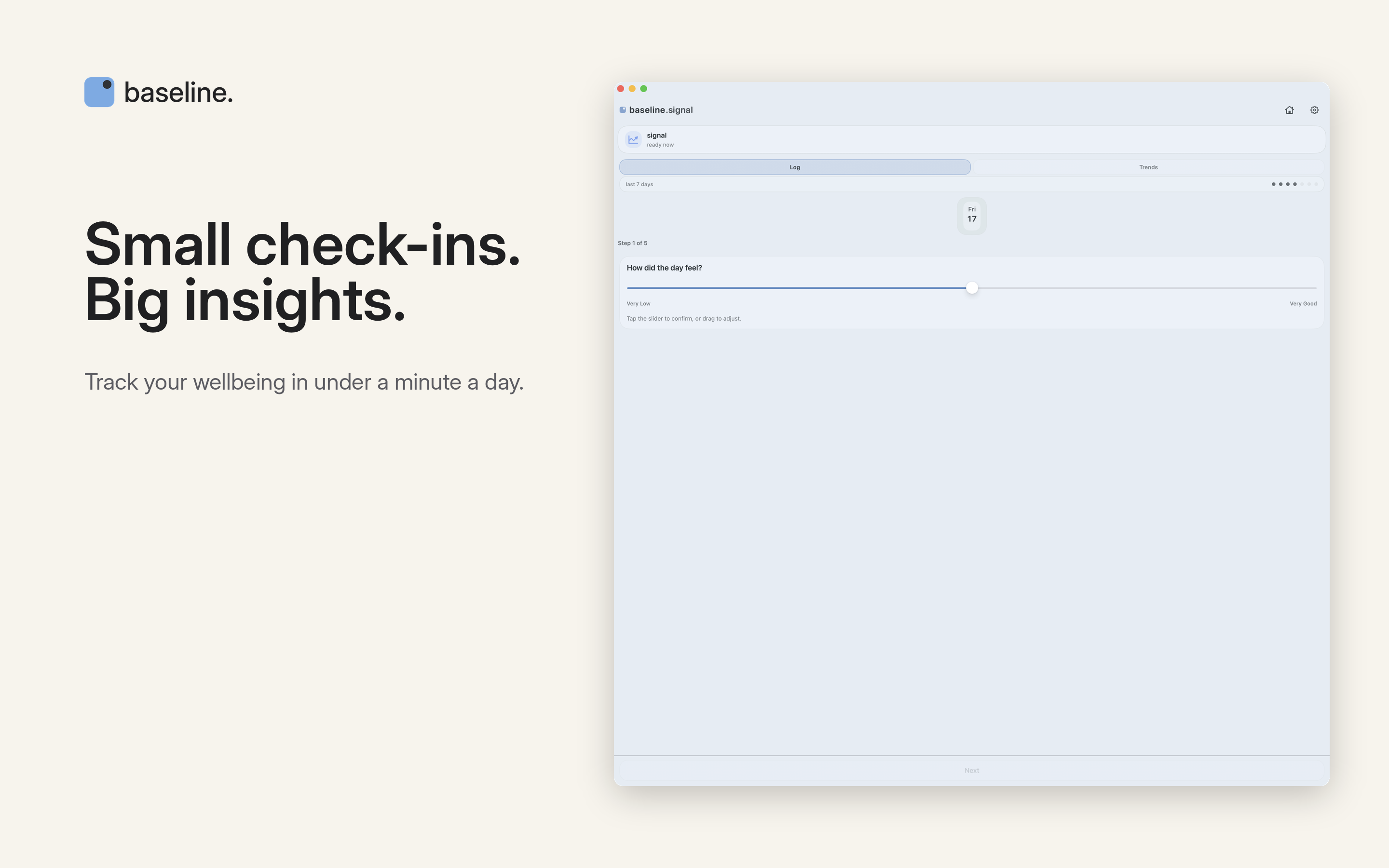Click the Next button
1389x868 pixels.
pos(971,771)
